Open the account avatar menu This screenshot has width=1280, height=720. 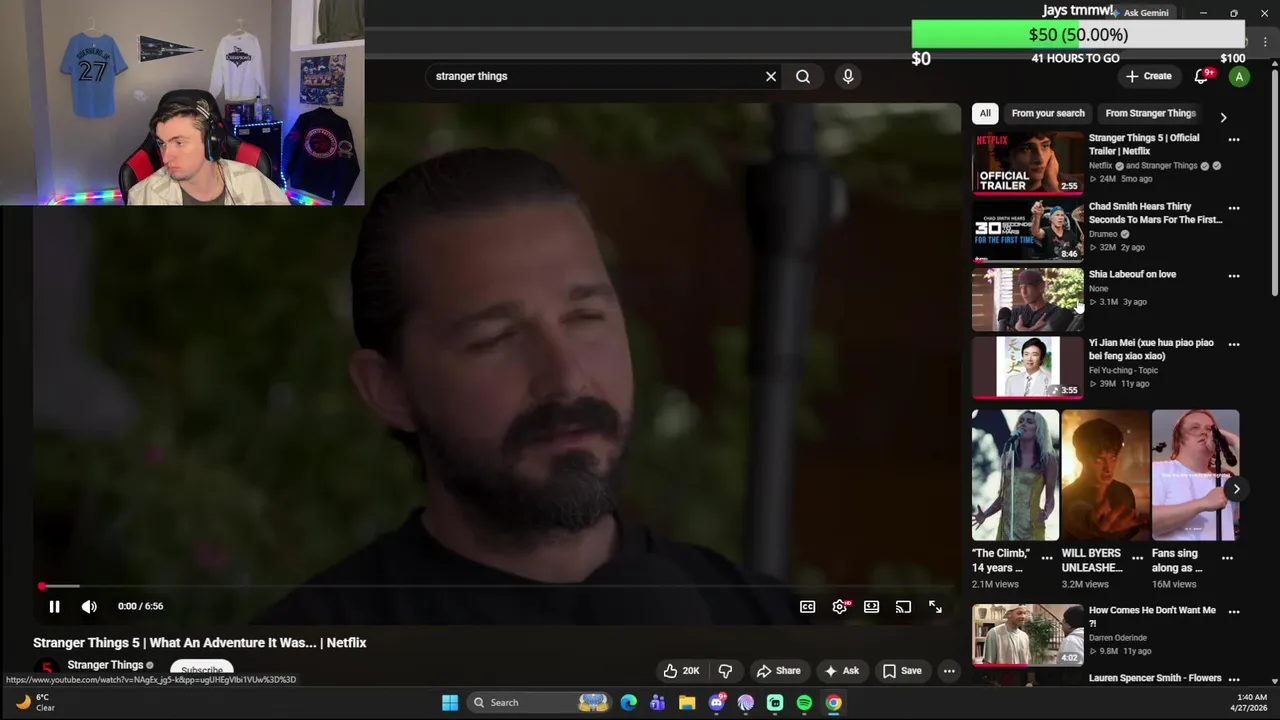(x=1239, y=76)
